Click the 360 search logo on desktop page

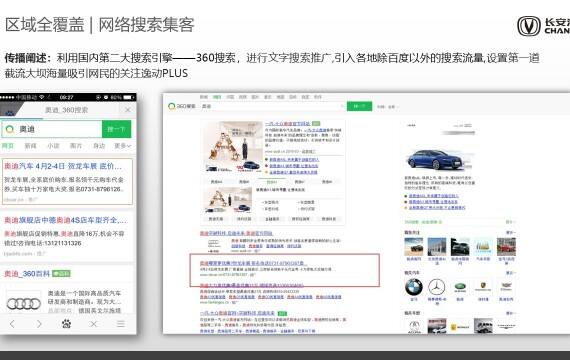(182, 106)
